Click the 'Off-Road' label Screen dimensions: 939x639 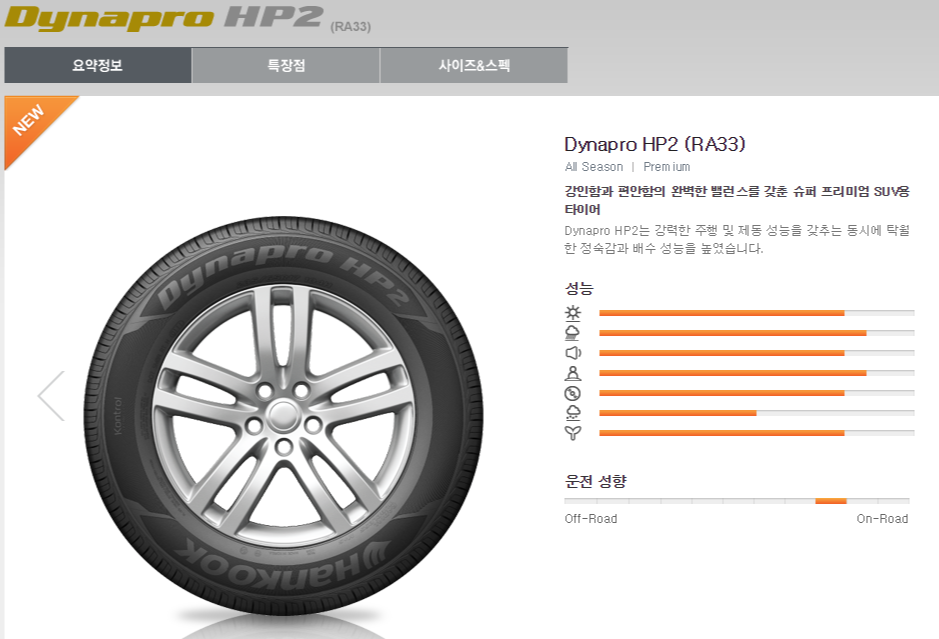tap(590, 519)
